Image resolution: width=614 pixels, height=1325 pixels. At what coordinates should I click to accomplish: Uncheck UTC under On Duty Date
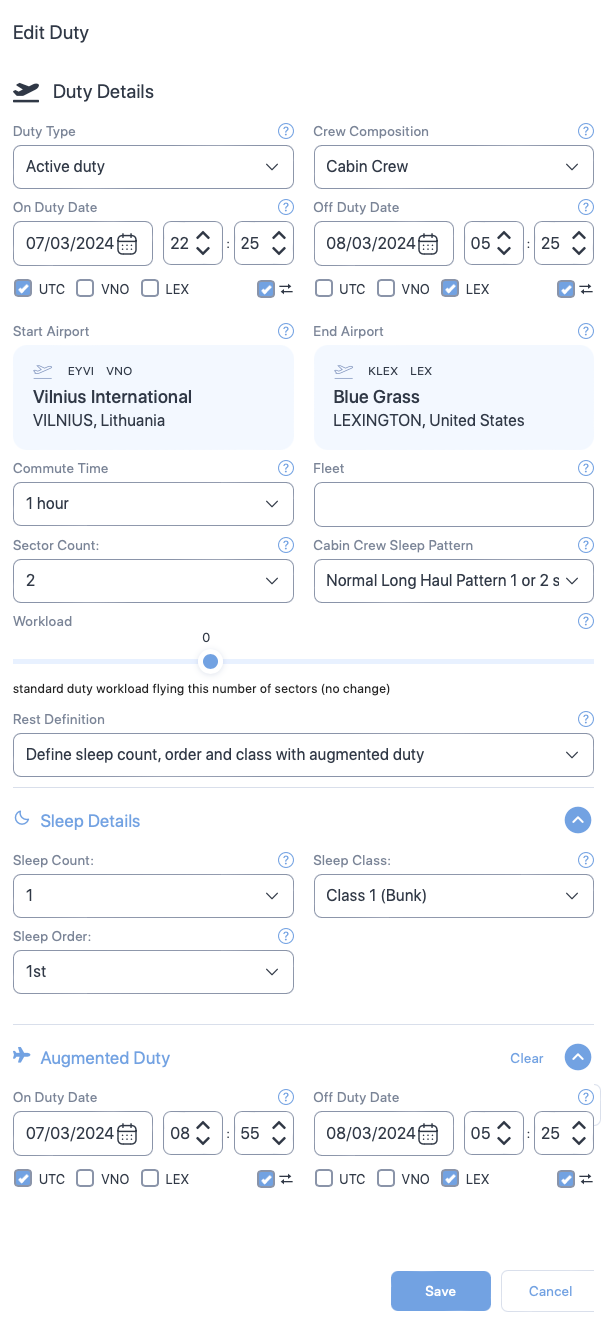pyautogui.click(x=22, y=288)
